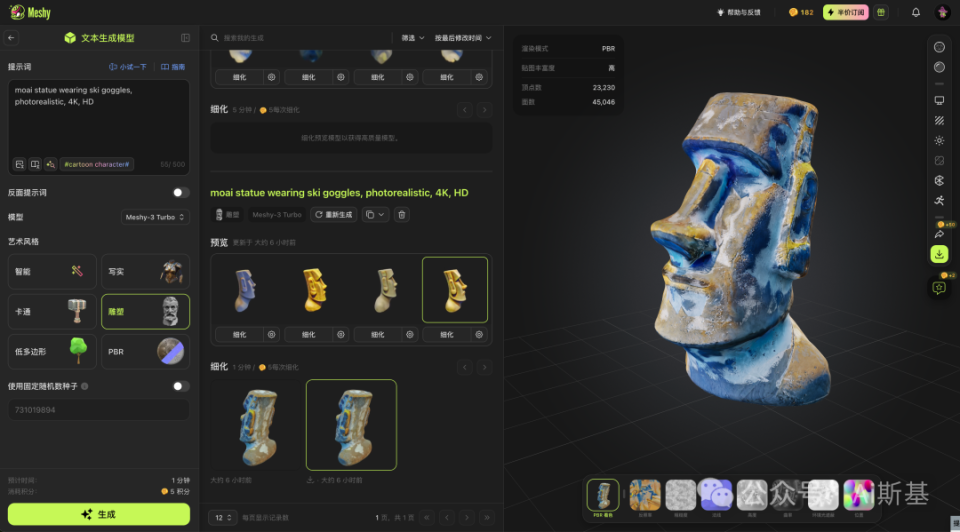Open the user avatar menu
960x532 pixels.
point(942,12)
